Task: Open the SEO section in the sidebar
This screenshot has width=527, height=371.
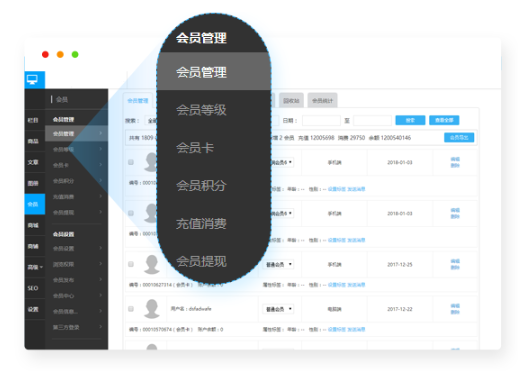Action: pos(33,288)
